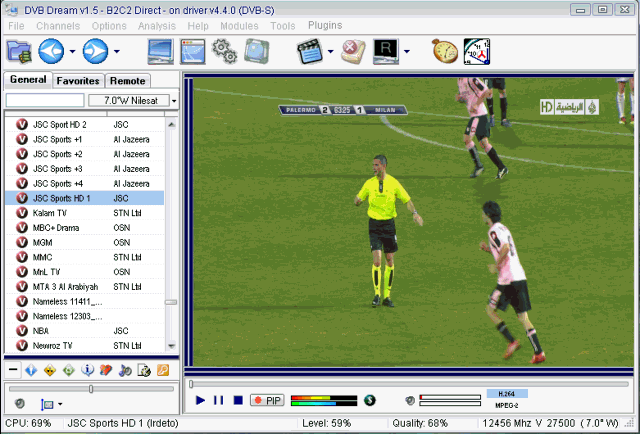
Task: Open the Analysis menu
Action: click(157, 26)
